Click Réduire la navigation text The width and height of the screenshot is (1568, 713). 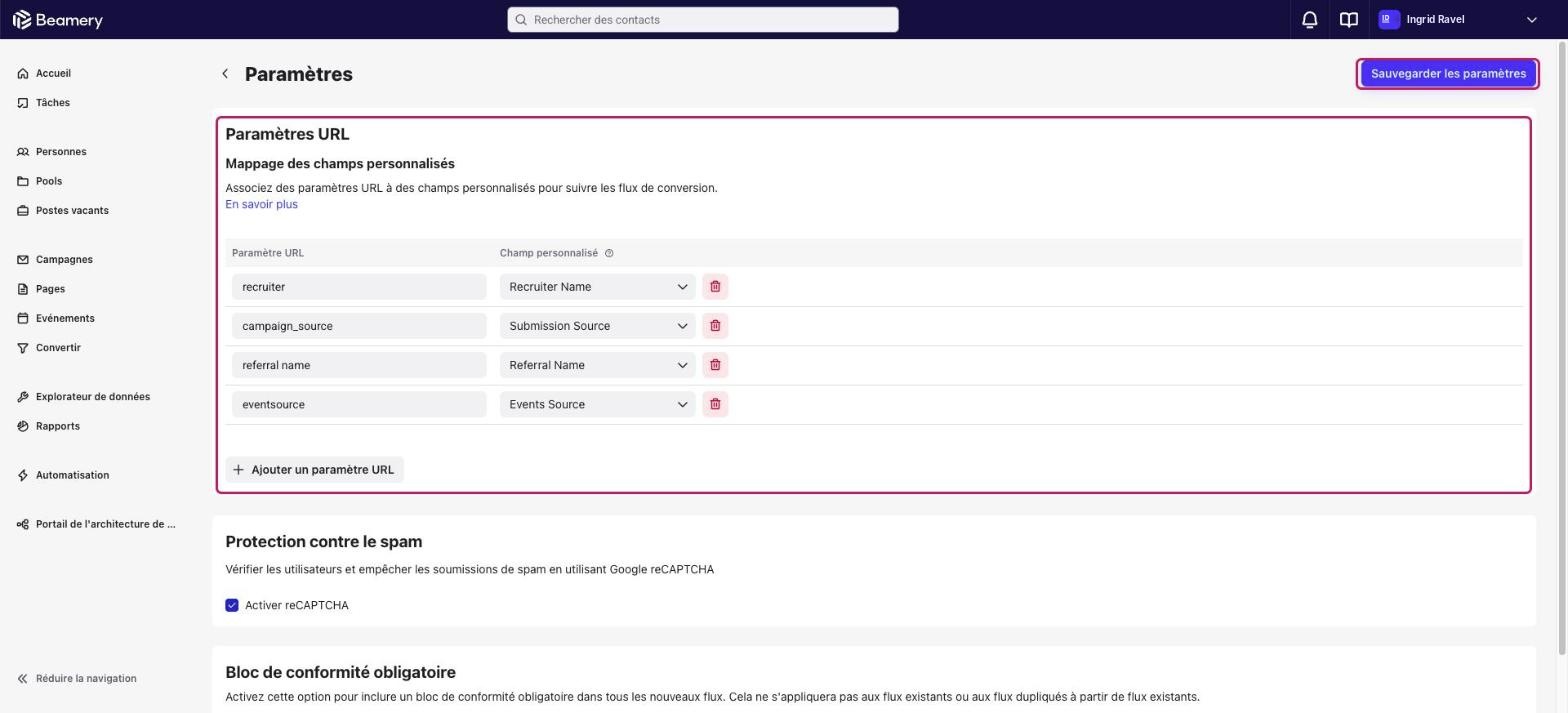click(x=86, y=679)
